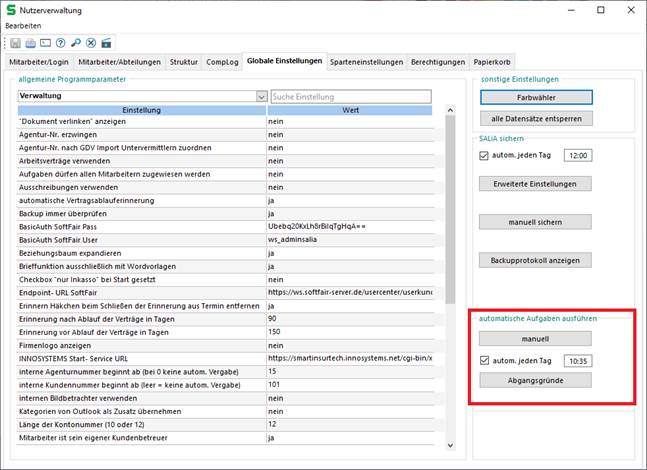The height and width of the screenshot is (470, 647).
Task: Expand the Verwaltung category dropdown
Action: (x=258, y=97)
